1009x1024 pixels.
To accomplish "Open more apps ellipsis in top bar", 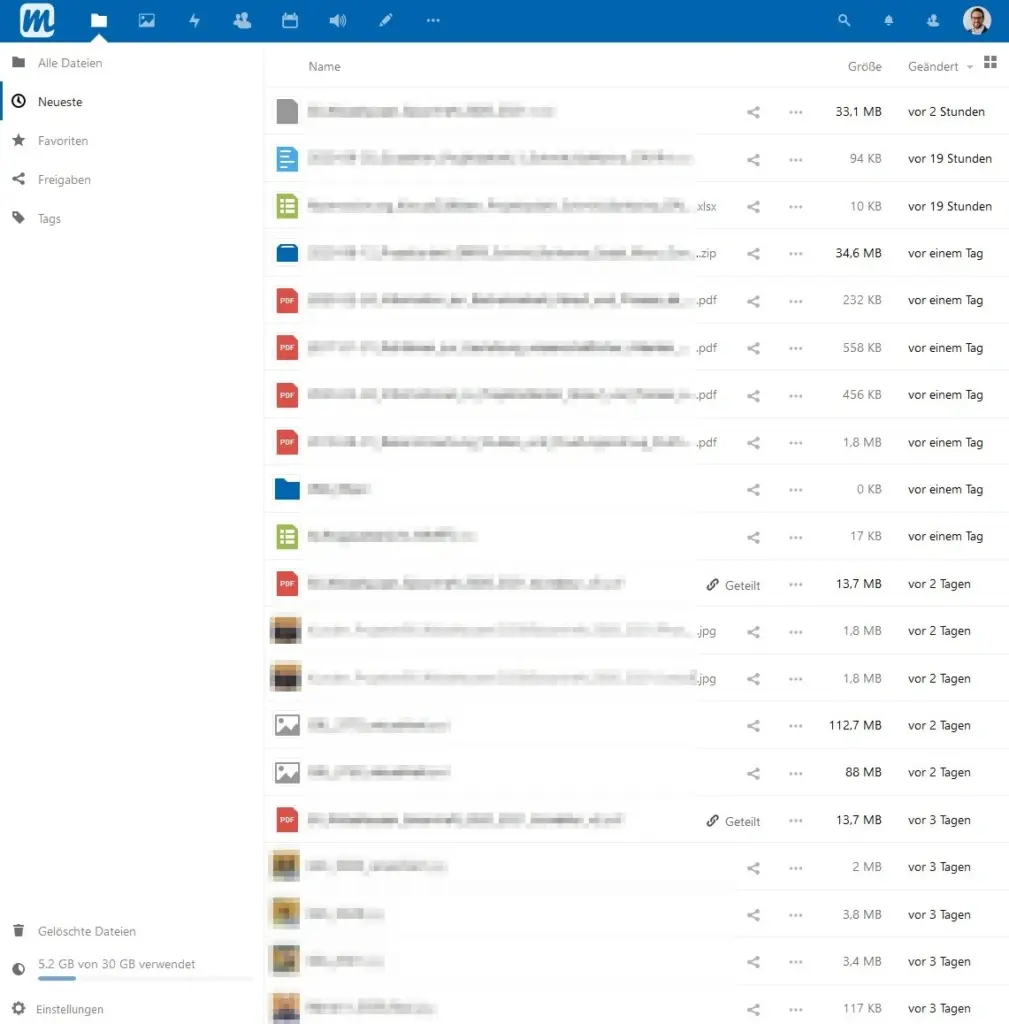I will (x=433, y=20).
